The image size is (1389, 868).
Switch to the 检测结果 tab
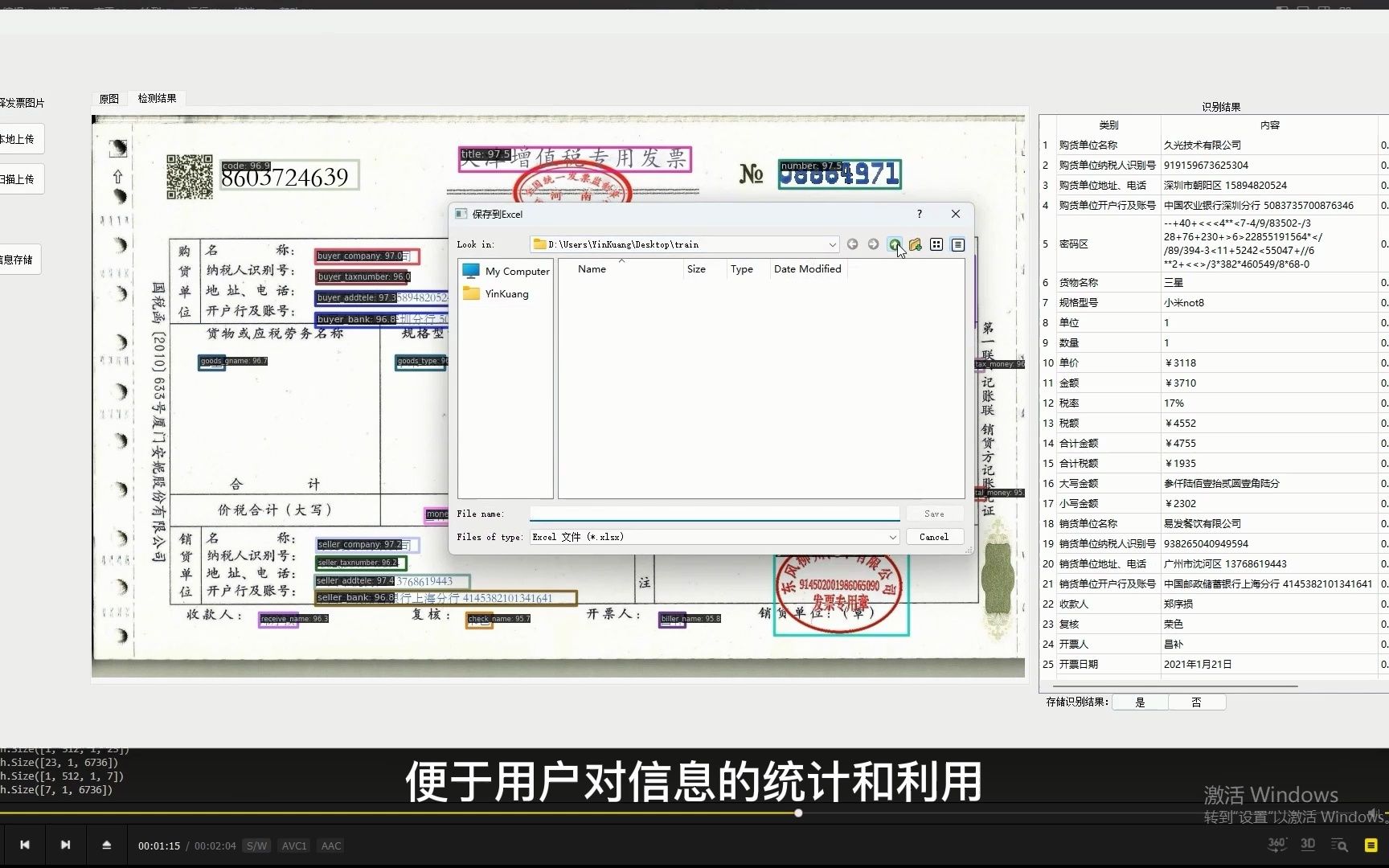[x=158, y=98]
